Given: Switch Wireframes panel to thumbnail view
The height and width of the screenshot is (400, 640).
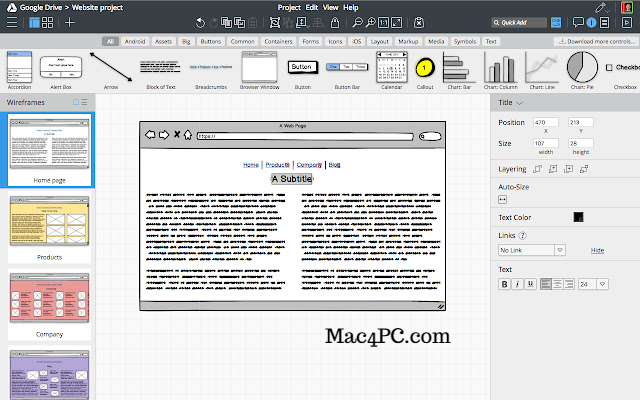Looking at the screenshot, I should click(x=76, y=102).
